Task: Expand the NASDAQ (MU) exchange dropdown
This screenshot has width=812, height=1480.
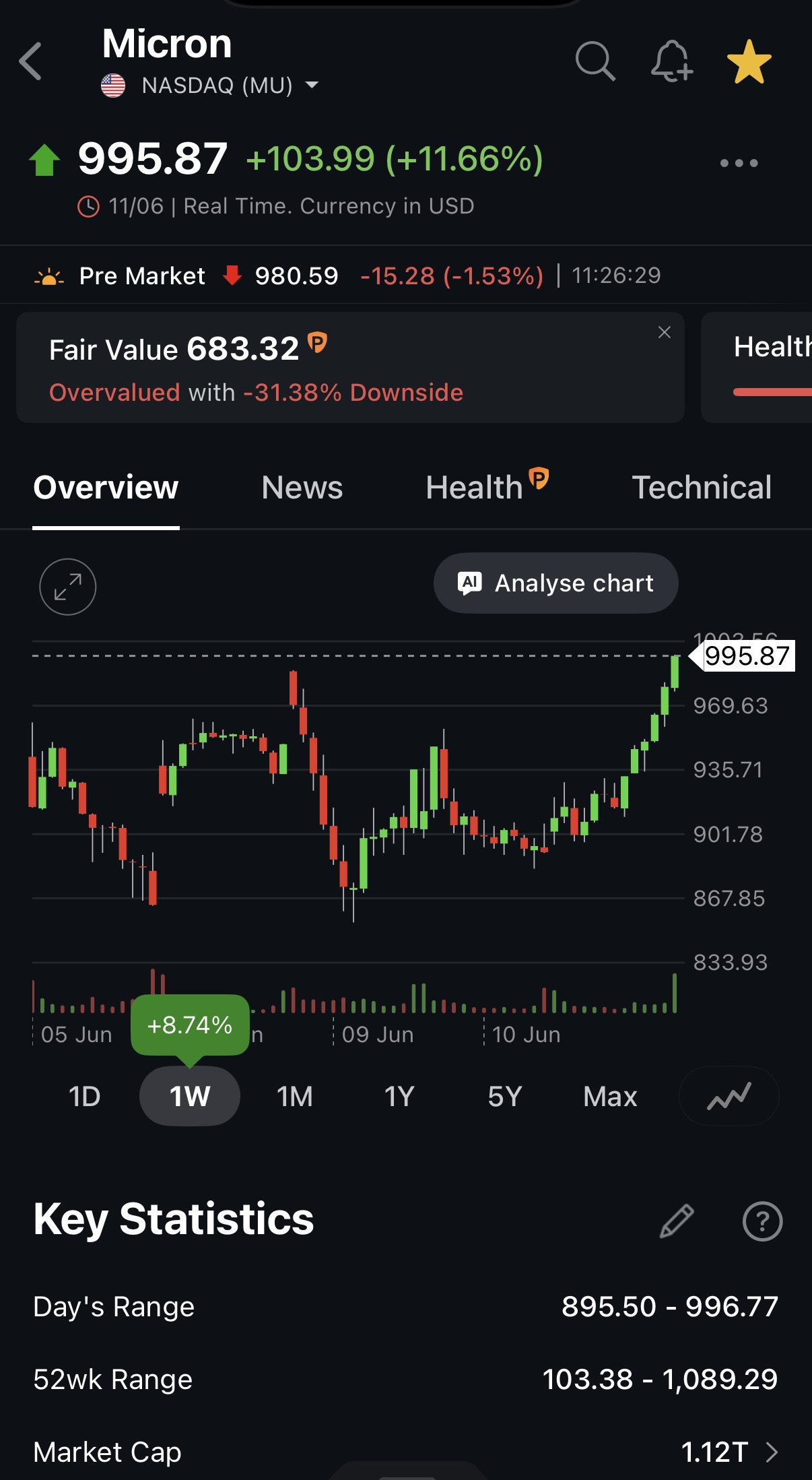Action: click(312, 85)
